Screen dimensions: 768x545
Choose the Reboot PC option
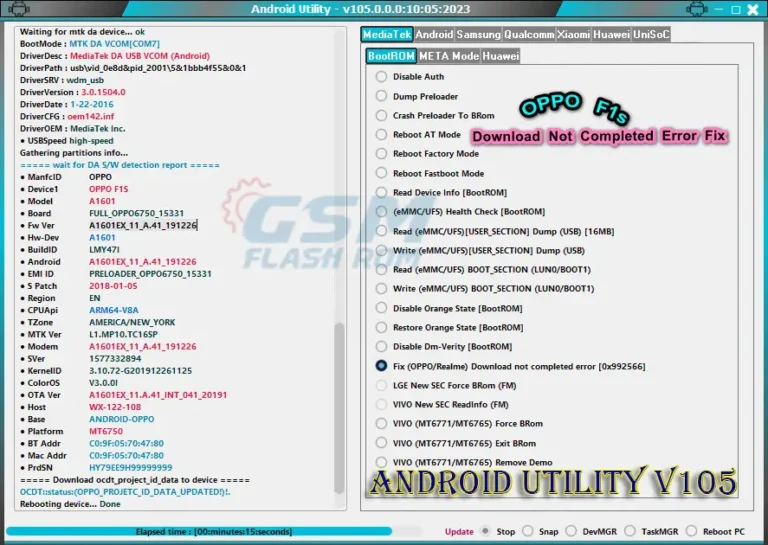pyautogui.click(x=695, y=532)
